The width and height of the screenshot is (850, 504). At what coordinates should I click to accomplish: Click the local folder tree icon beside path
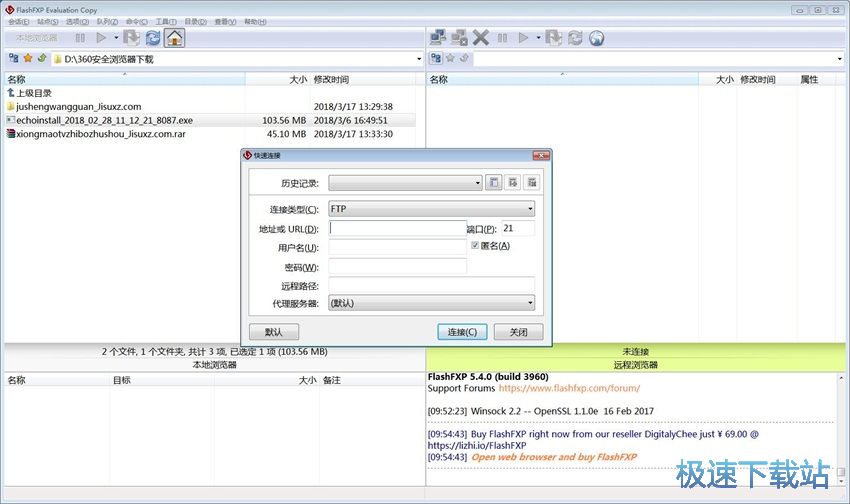14,58
